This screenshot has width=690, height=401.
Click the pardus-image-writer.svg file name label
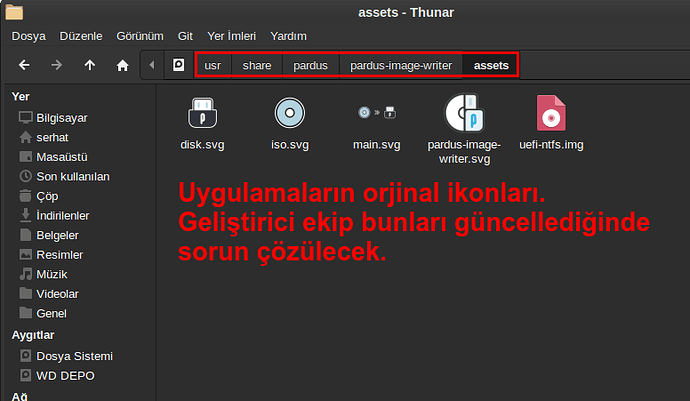point(464,152)
